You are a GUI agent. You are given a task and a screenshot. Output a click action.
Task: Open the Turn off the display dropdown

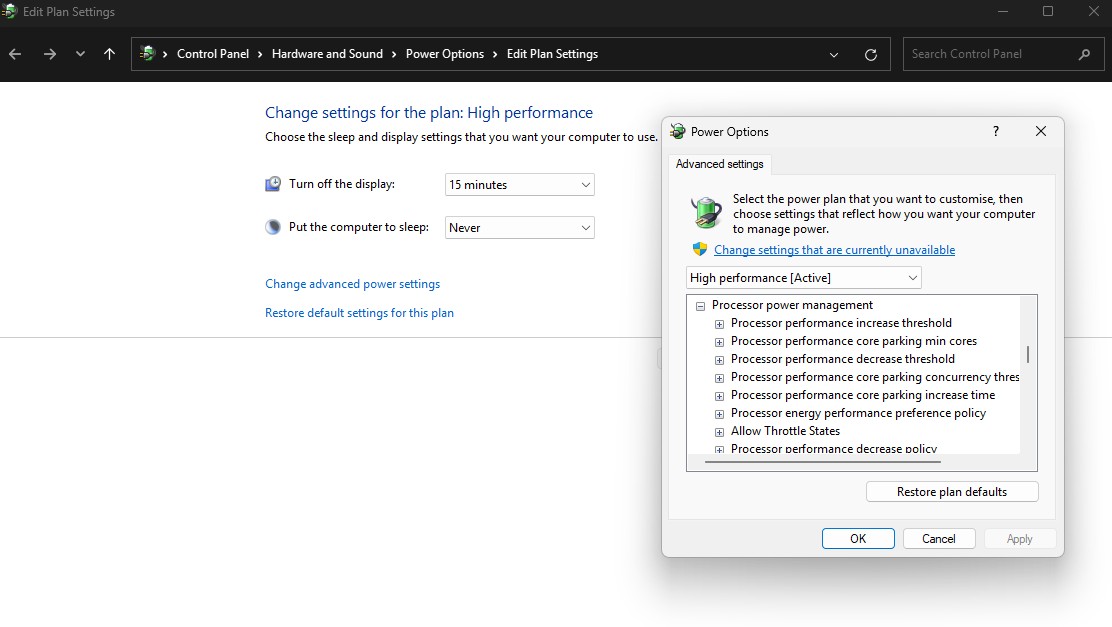519,185
